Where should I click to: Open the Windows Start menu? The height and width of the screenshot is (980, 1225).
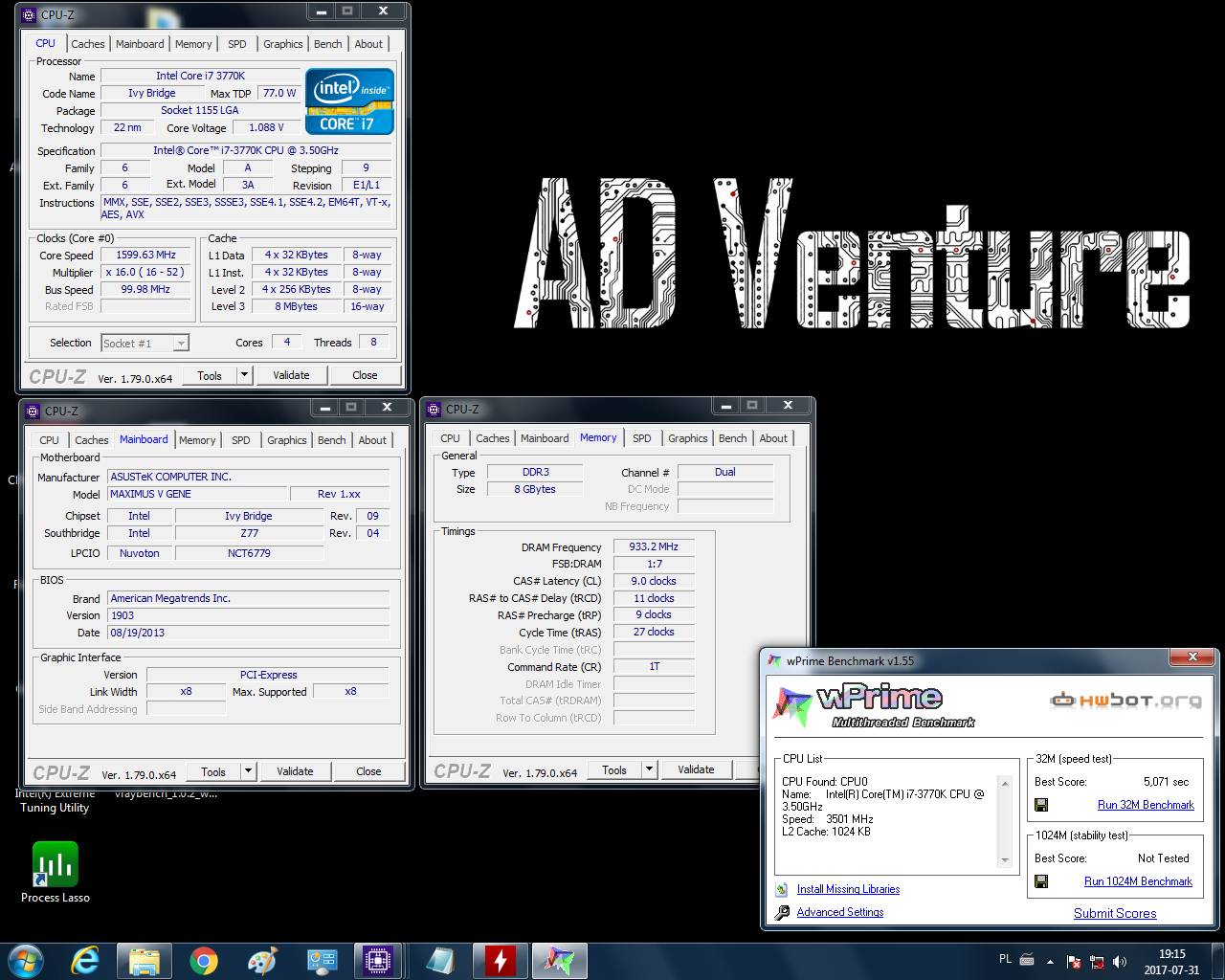[x=25, y=960]
